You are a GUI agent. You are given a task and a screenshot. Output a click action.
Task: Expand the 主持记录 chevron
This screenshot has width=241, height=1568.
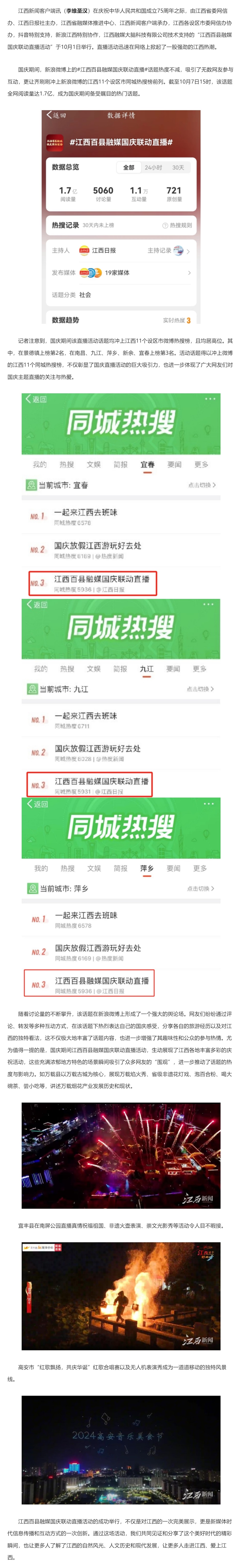[x=188, y=251]
